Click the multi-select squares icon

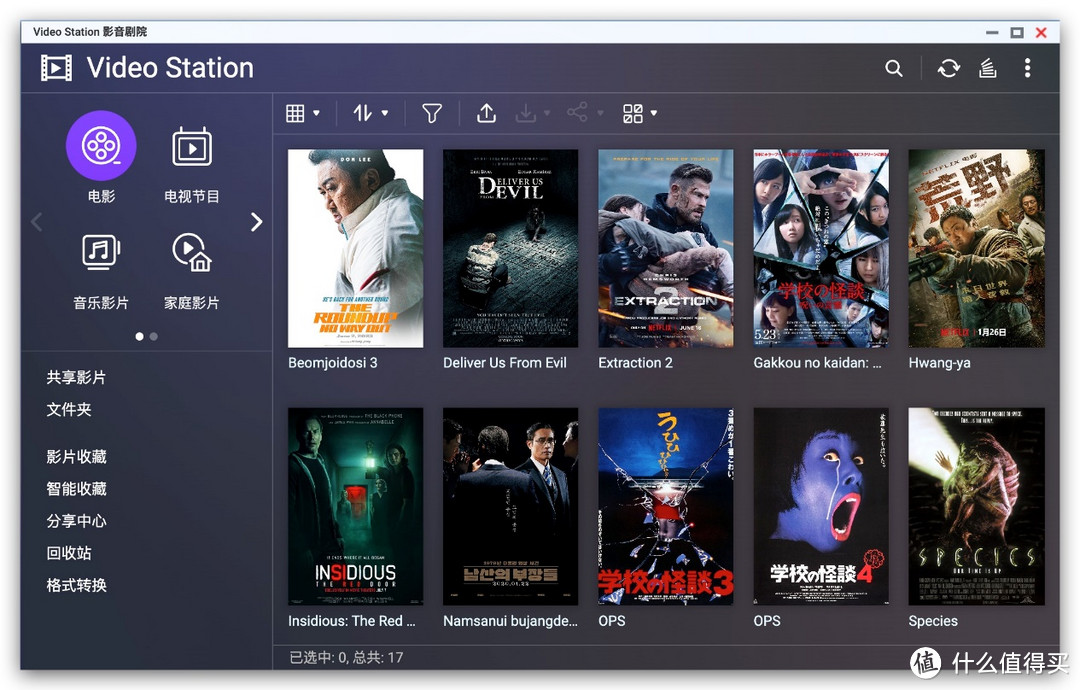[x=633, y=113]
